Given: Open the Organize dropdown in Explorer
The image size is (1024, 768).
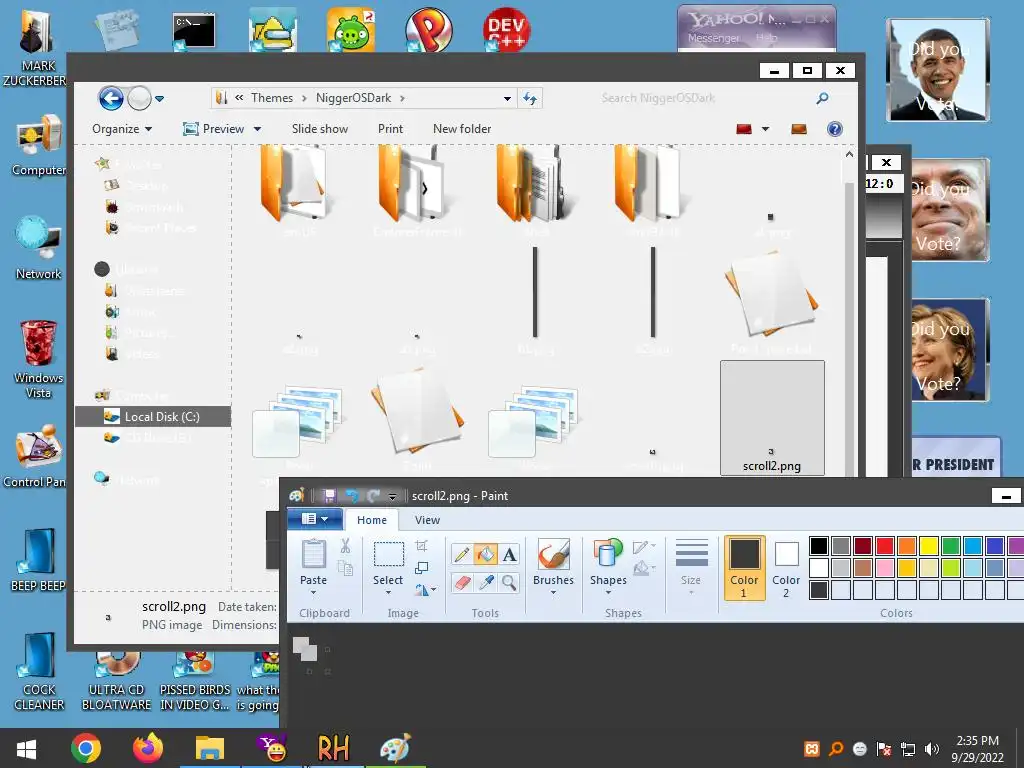Looking at the screenshot, I should (x=122, y=129).
